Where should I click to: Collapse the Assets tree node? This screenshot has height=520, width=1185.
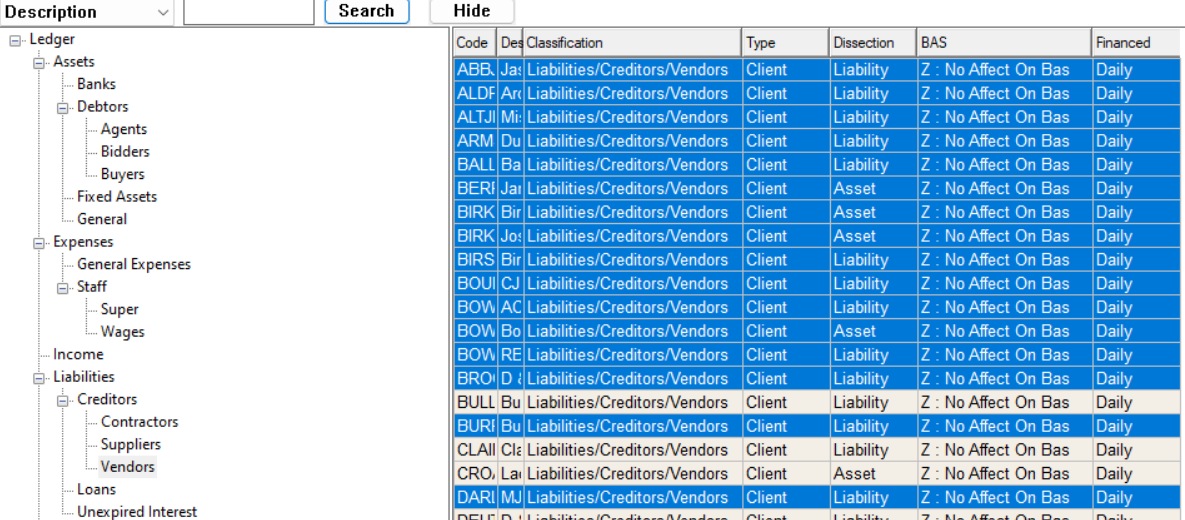[39, 63]
